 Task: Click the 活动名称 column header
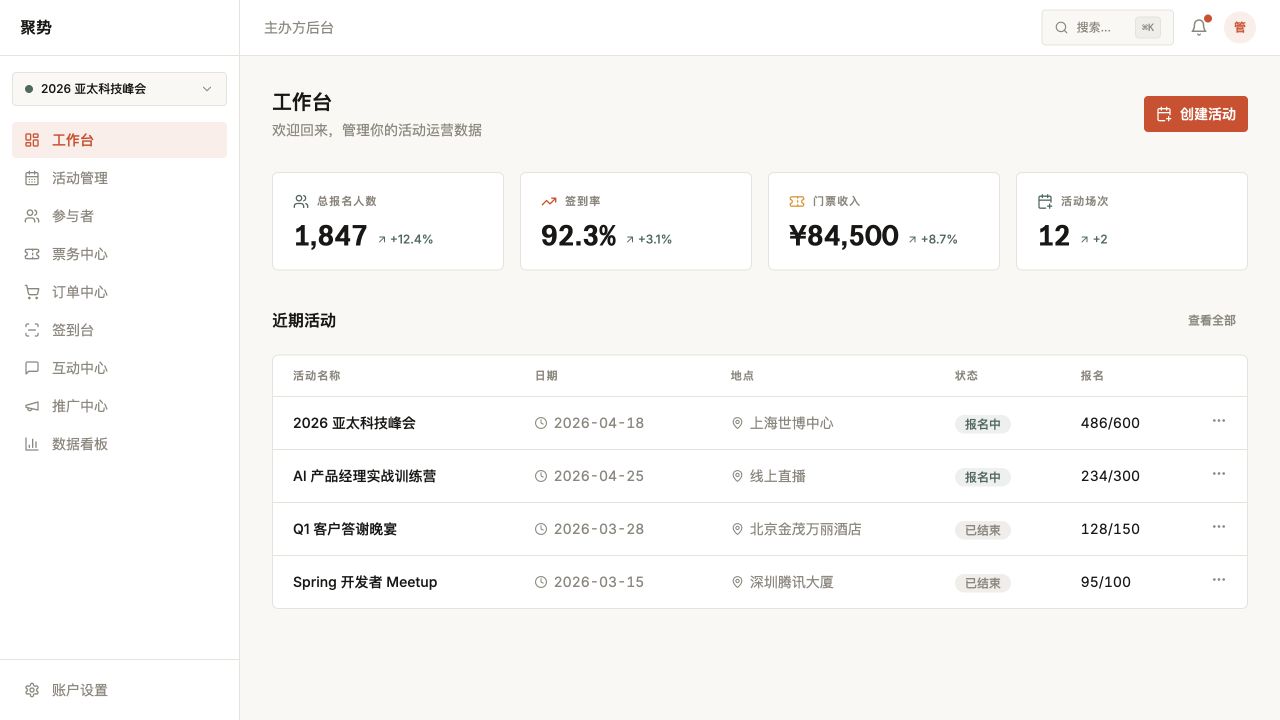click(x=317, y=376)
